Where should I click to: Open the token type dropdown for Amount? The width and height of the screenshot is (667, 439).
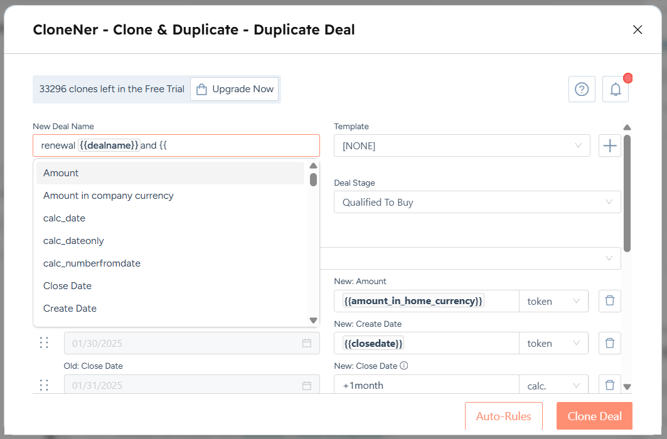(x=553, y=301)
